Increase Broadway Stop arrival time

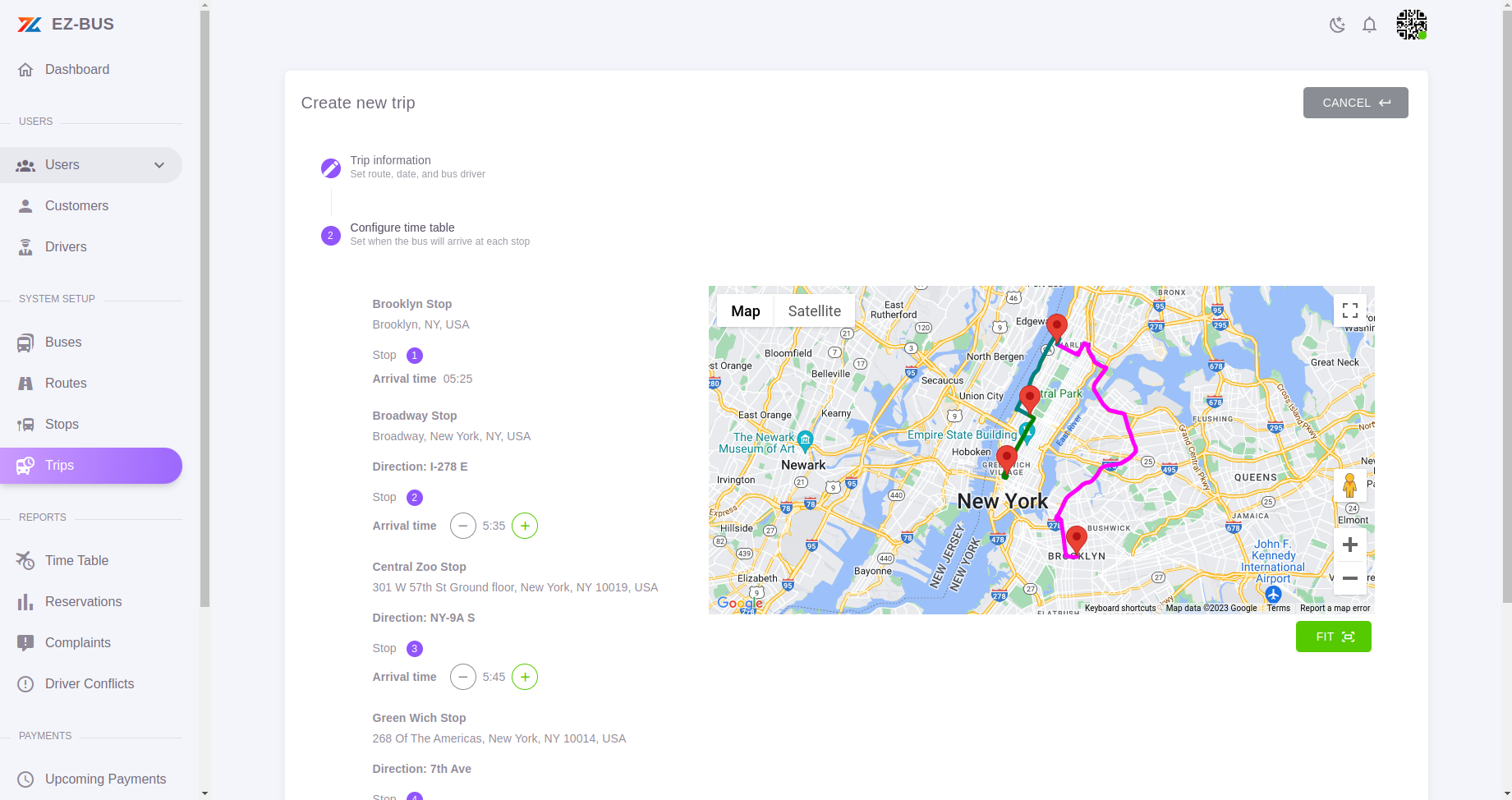[x=525, y=526]
